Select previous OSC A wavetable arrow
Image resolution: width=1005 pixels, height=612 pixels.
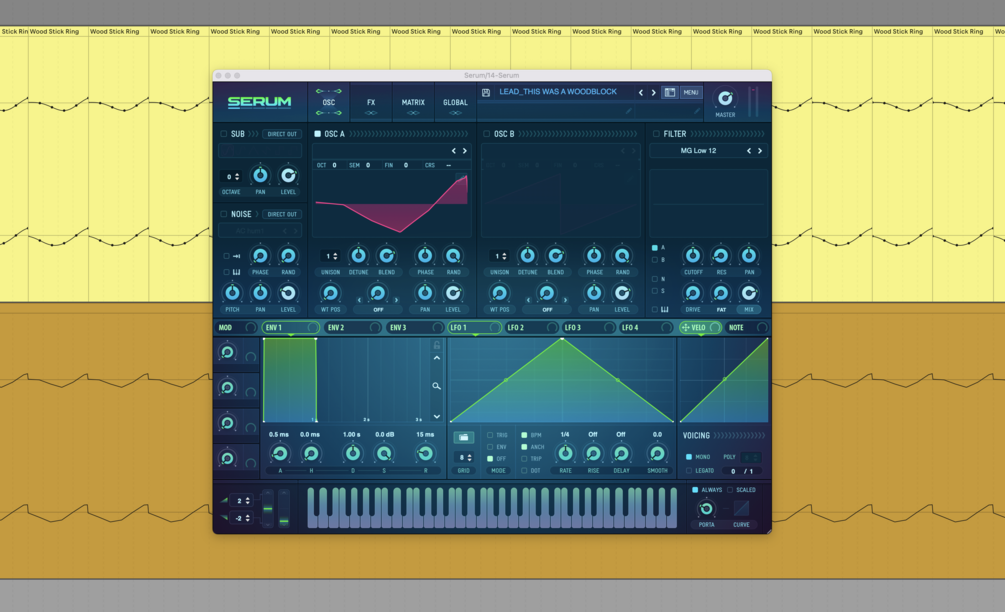tap(454, 151)
